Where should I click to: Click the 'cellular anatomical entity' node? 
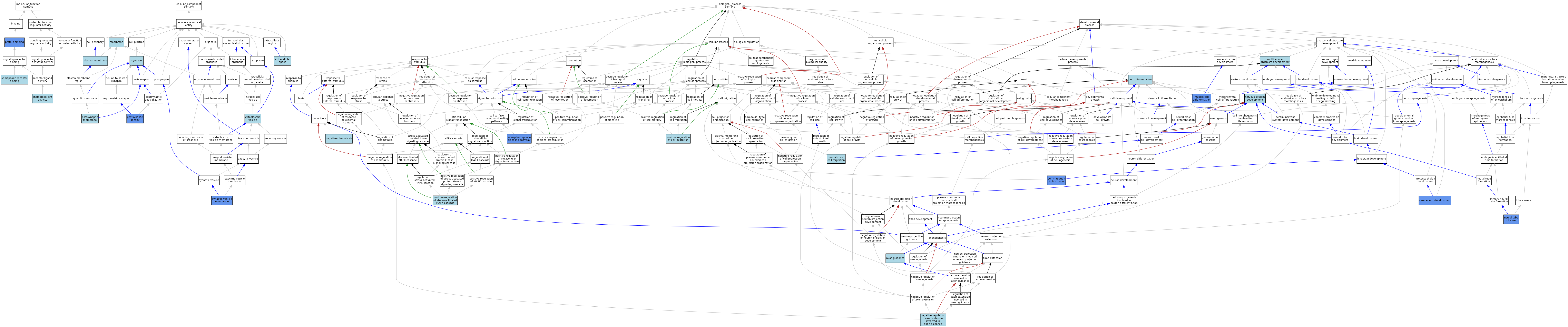[x=189, y=24]
